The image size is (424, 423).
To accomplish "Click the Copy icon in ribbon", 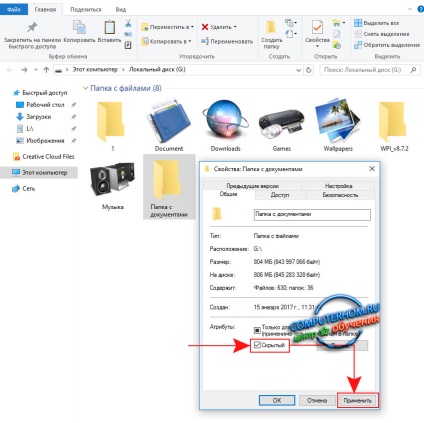I will click(x=79, y=27).
